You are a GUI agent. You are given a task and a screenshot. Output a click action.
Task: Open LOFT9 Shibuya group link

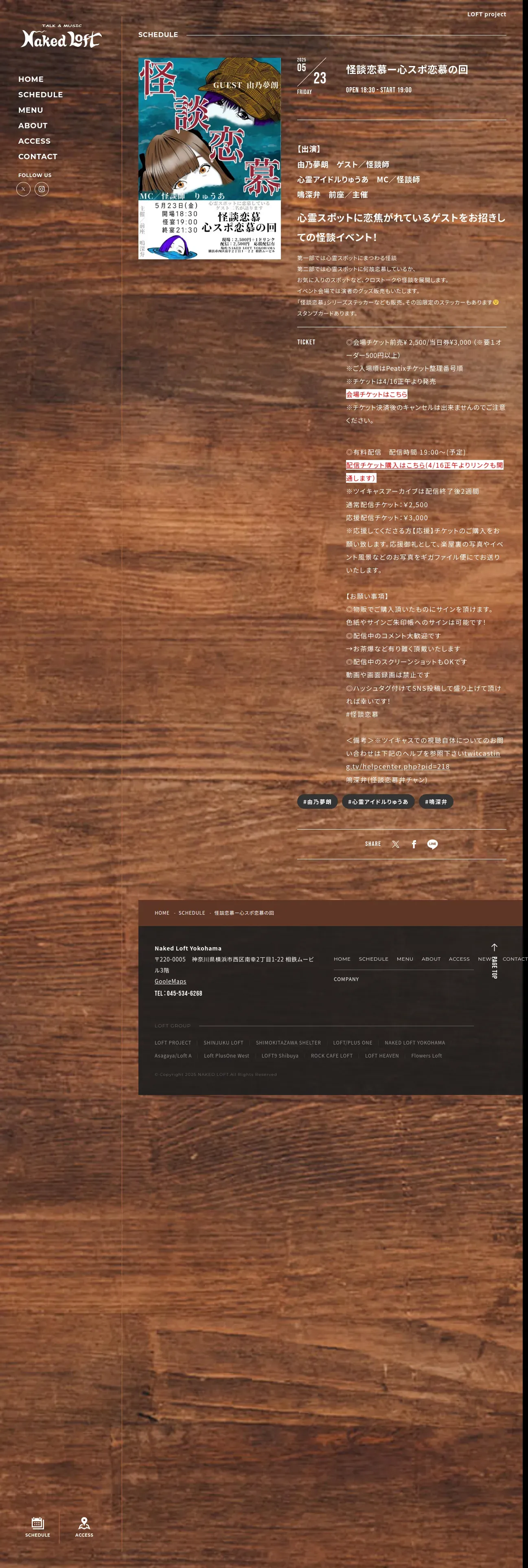pos(280,1056)
